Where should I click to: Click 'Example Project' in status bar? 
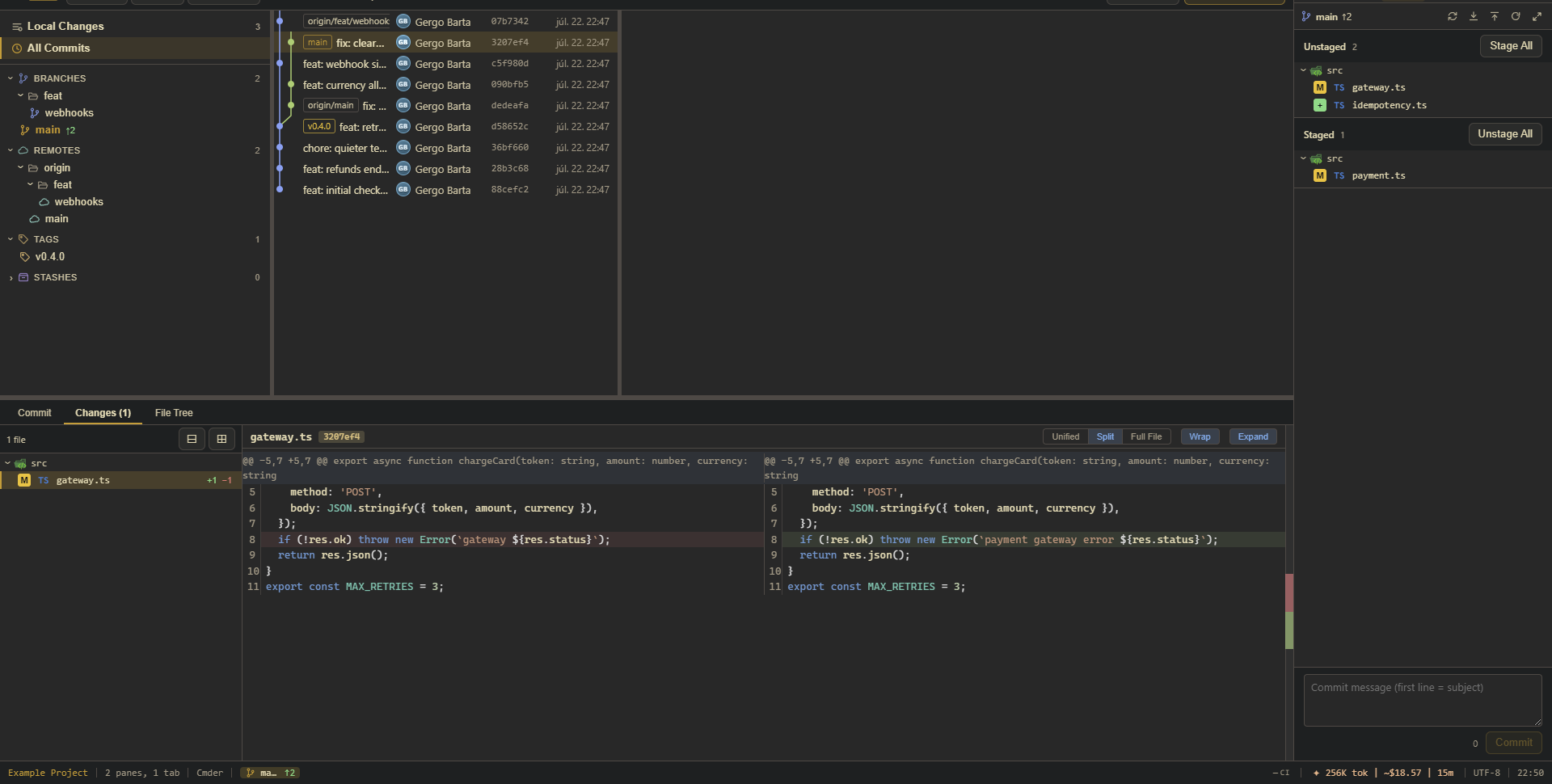(x=48, y=773)
